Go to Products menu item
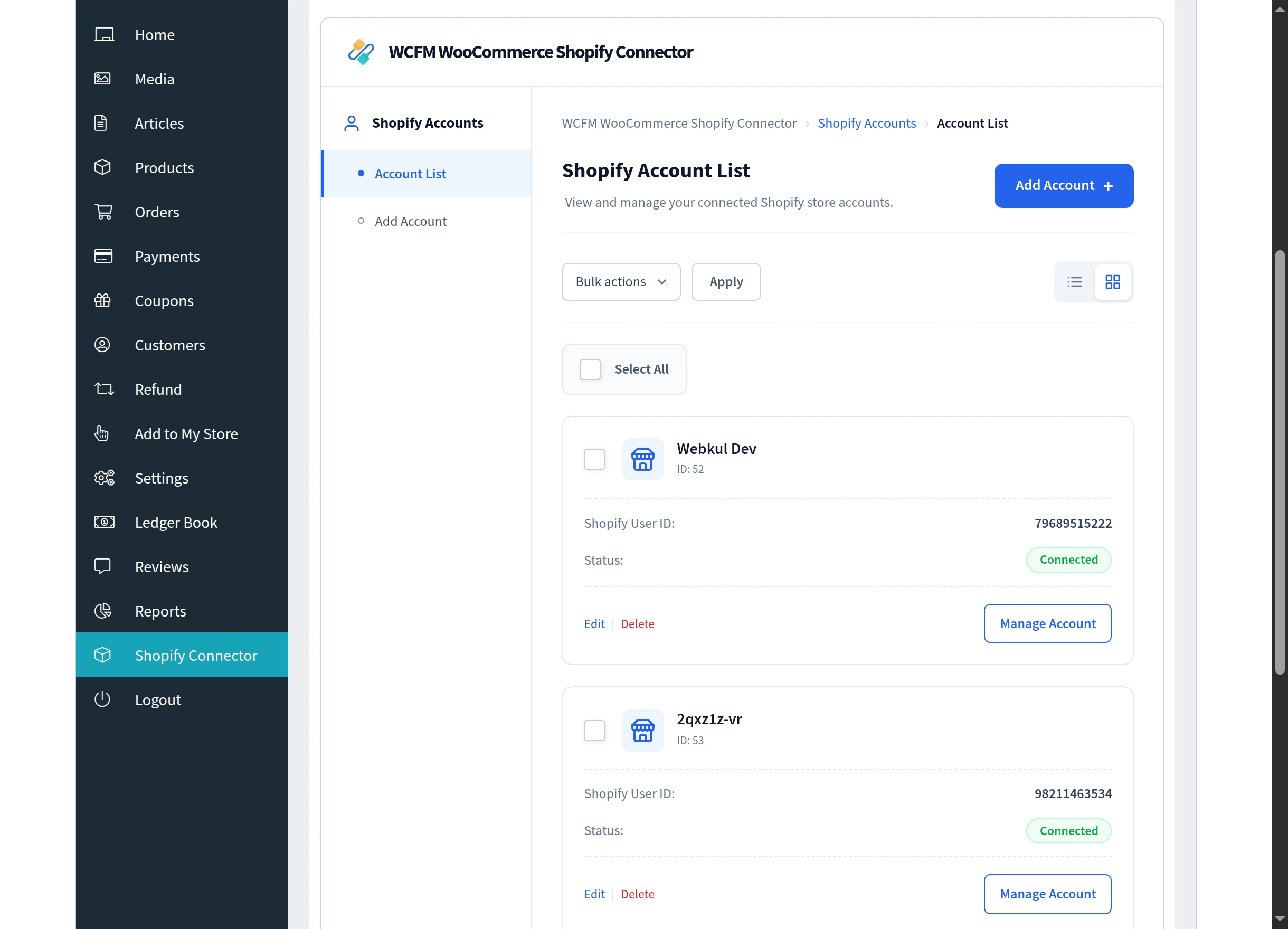 (x=182, y=167)
